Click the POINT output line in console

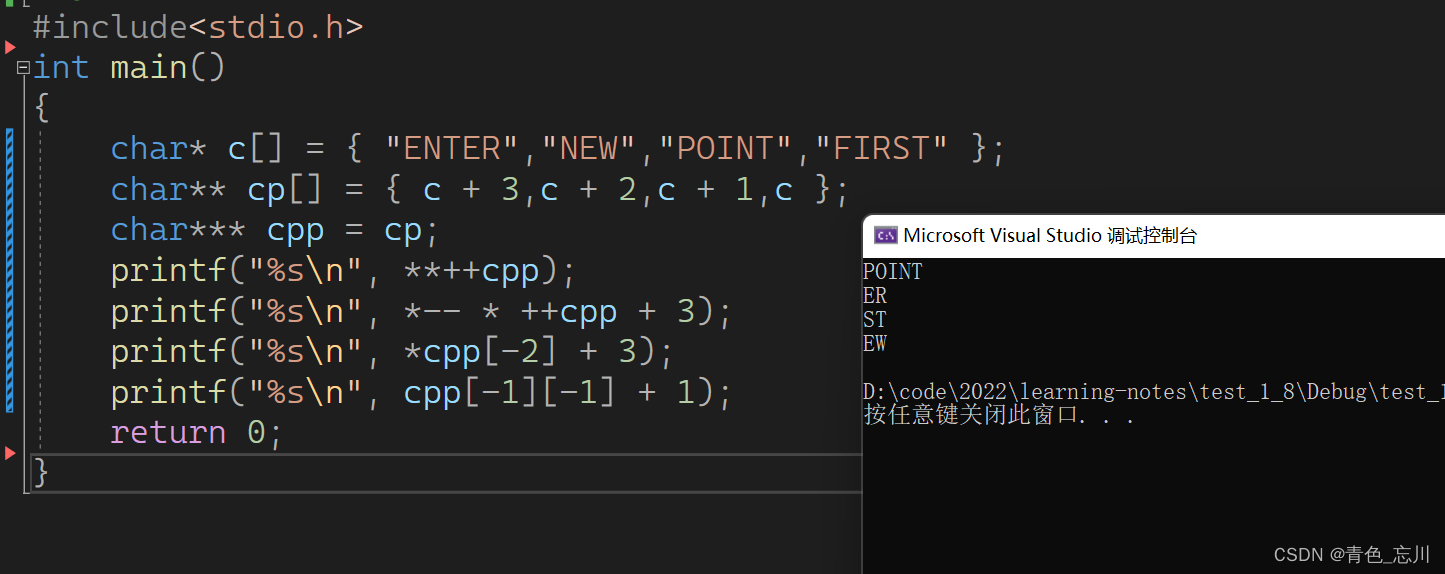click(892, 272)
